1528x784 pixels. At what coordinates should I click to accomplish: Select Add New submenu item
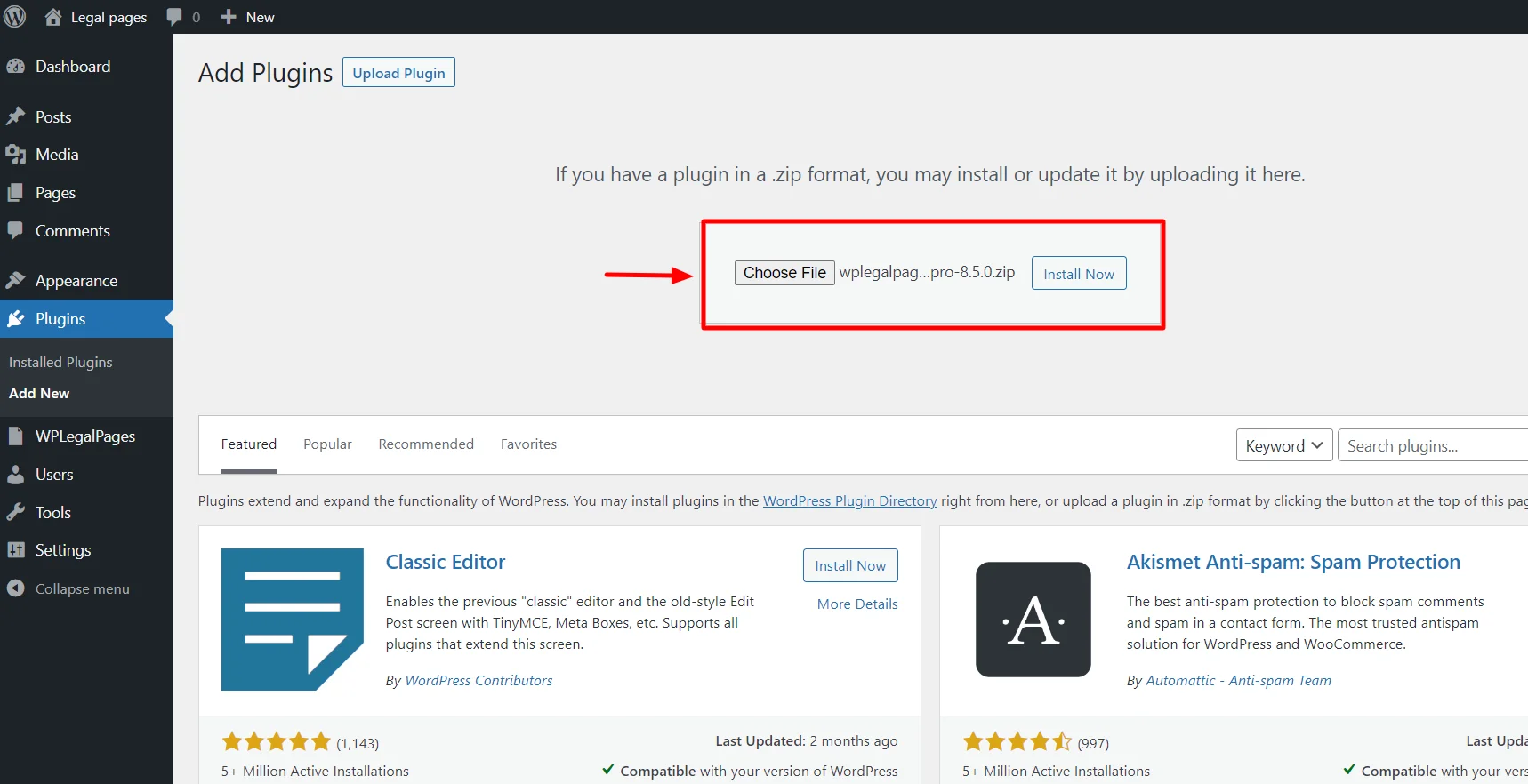pyautogui.click(x=39, y=393)
